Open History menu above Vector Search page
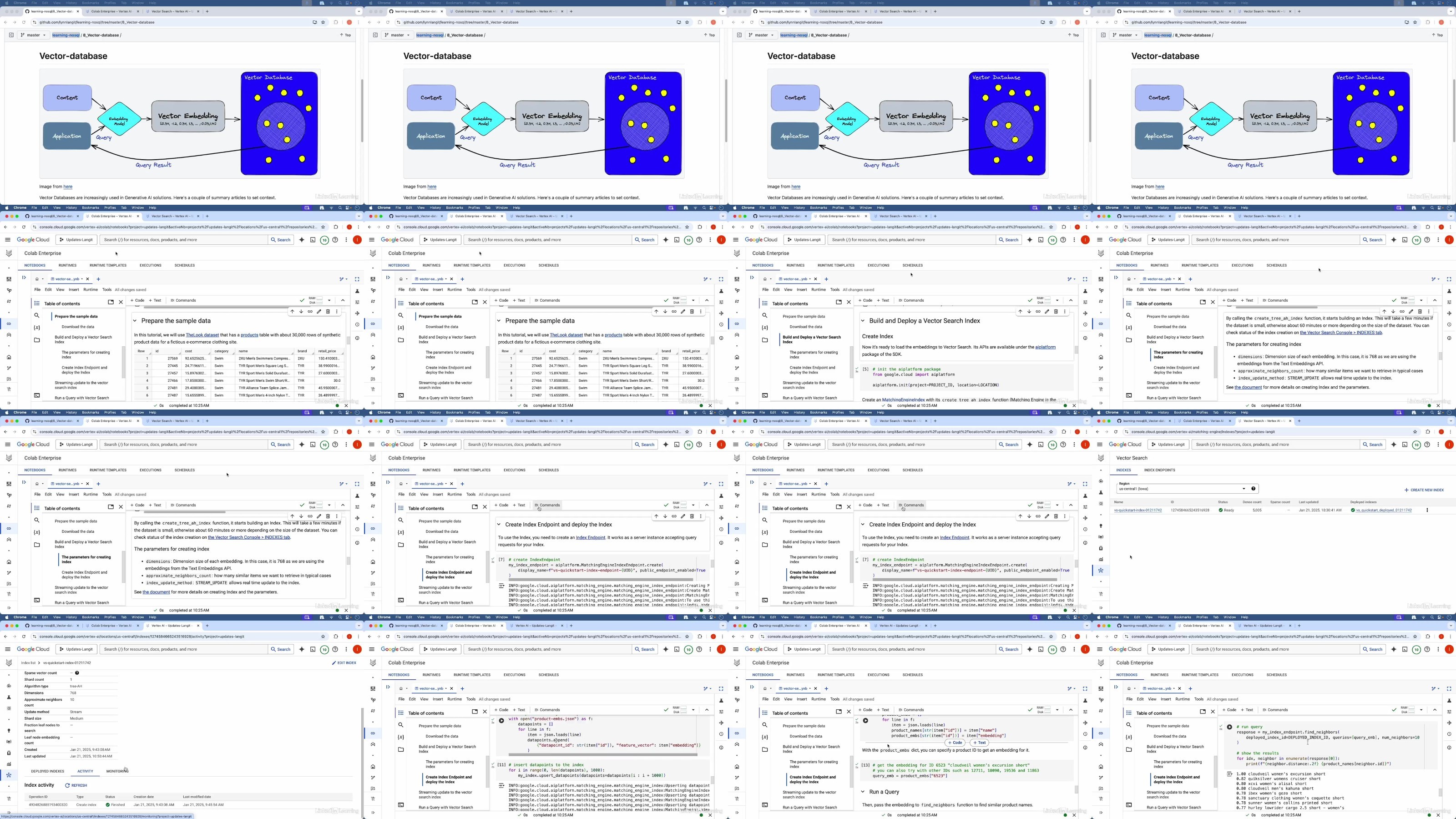The image size is (1456, 819). pos(1163,413)
